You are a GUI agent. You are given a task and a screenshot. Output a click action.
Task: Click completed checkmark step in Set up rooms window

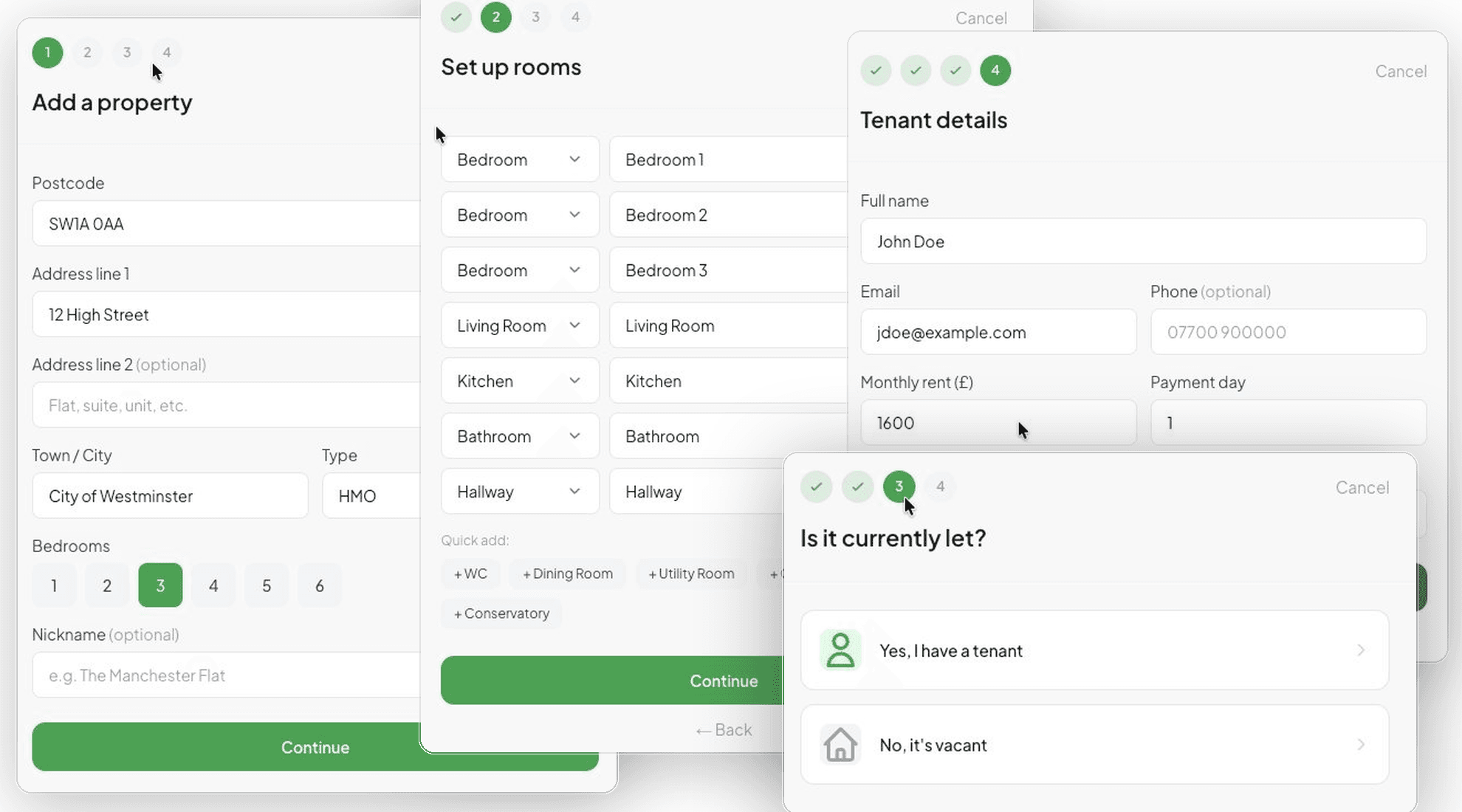coord(456,17)
